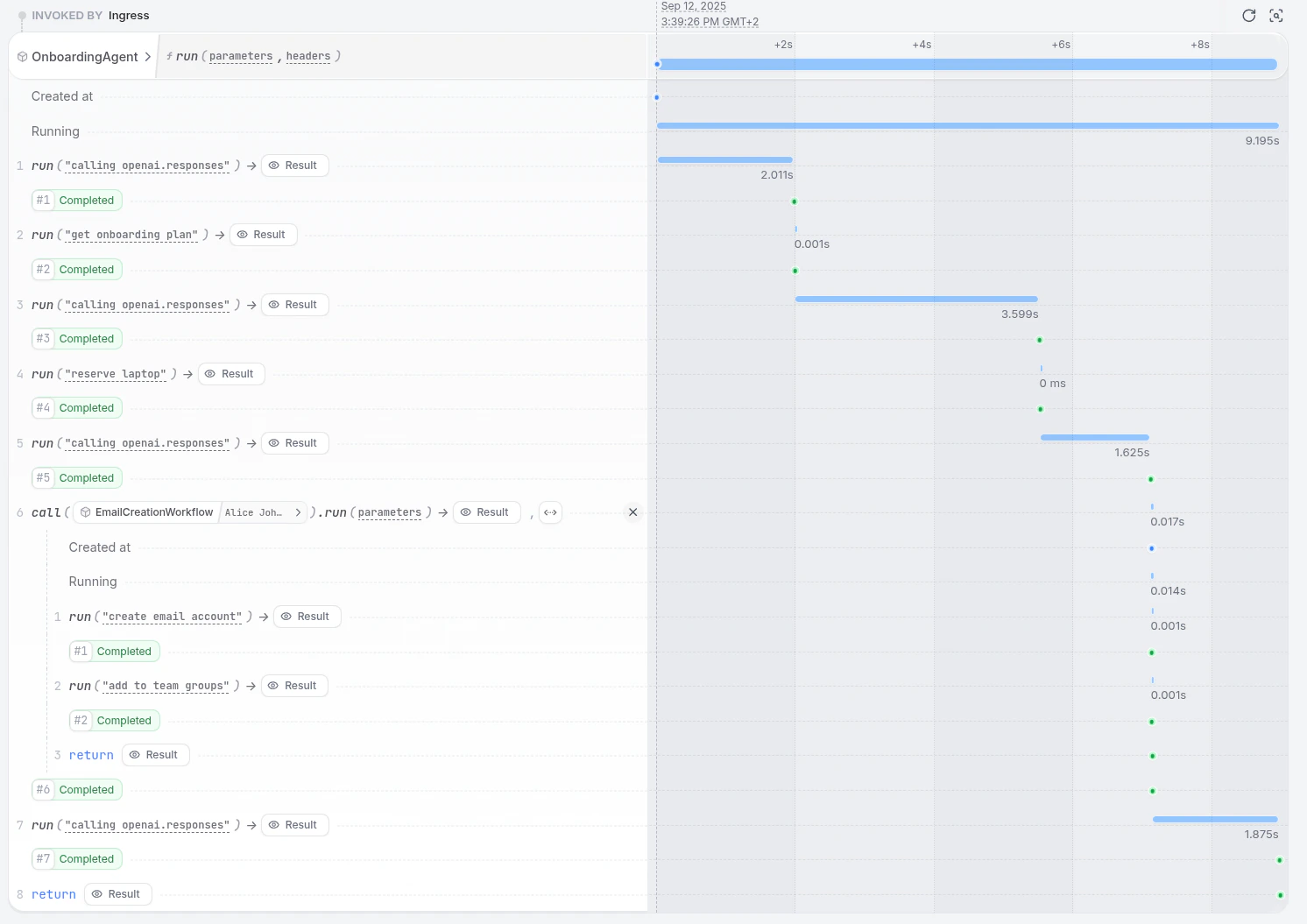Click the Ingress invoked-by label
This screenshot has height=924, width=1307.
point(129,16)
